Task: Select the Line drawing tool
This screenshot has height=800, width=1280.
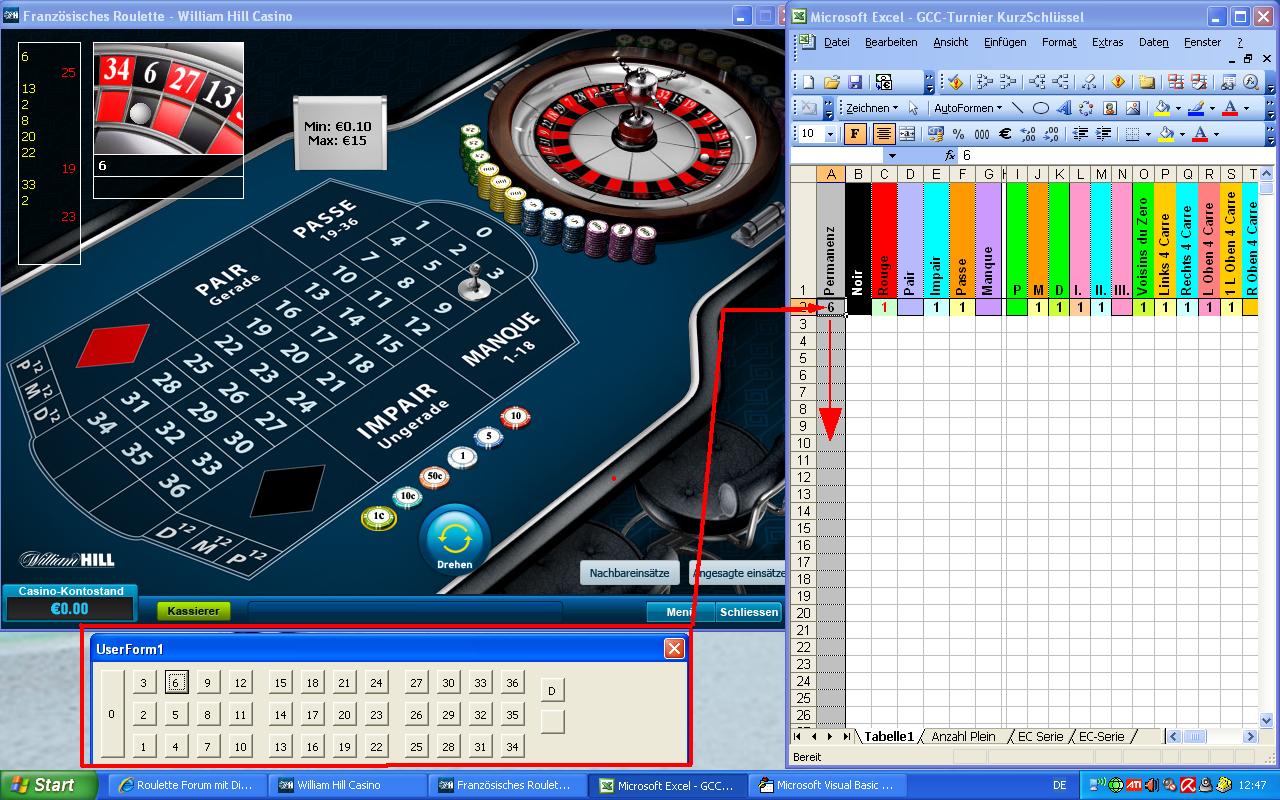Action: tap(1018, 108)
